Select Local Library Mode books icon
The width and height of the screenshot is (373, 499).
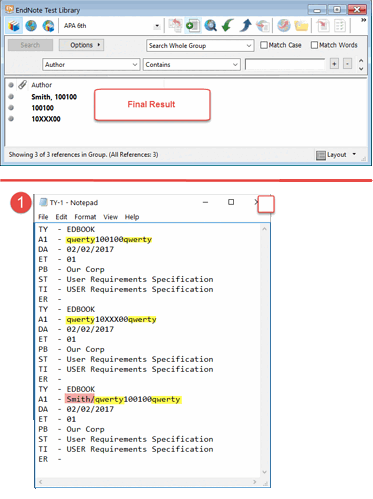tap(14, 26)
